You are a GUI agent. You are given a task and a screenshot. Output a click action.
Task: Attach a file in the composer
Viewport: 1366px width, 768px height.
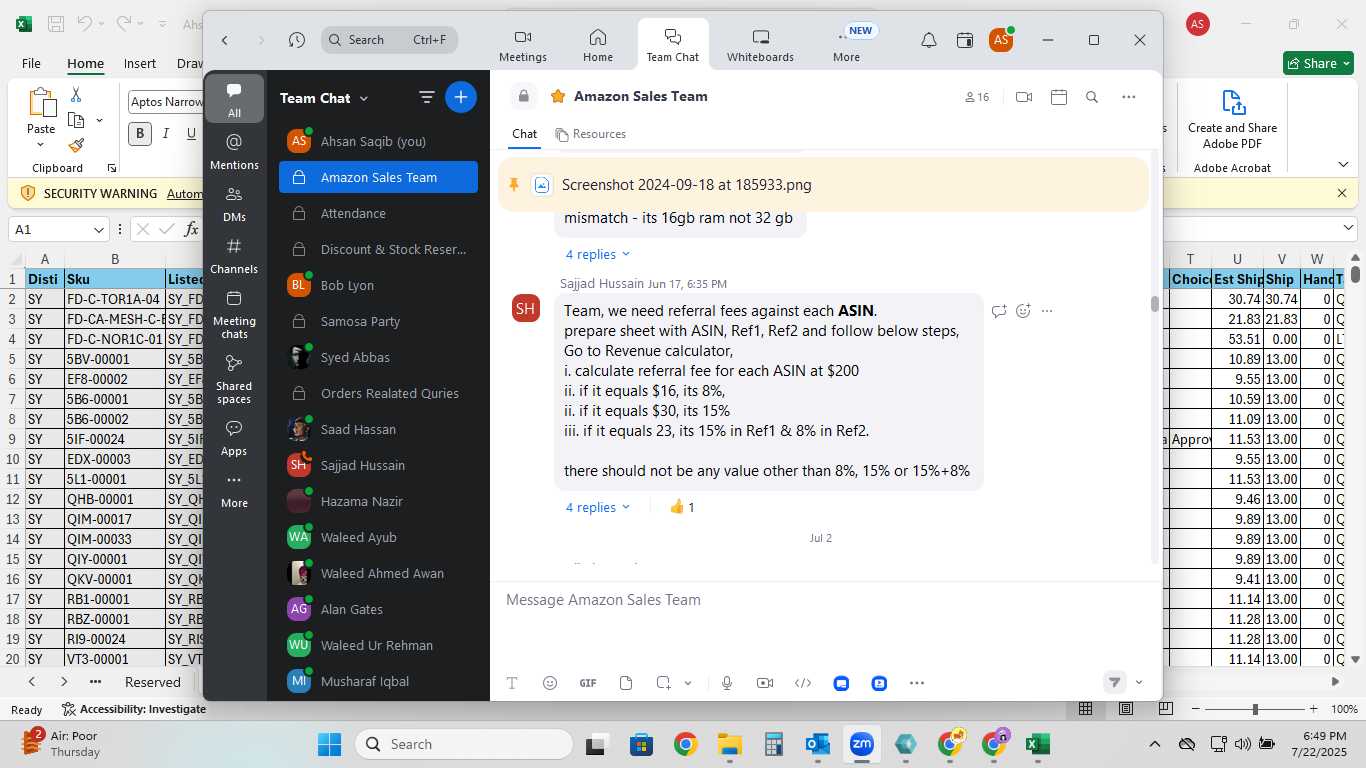pyautogui.click(x=626, y=683)
